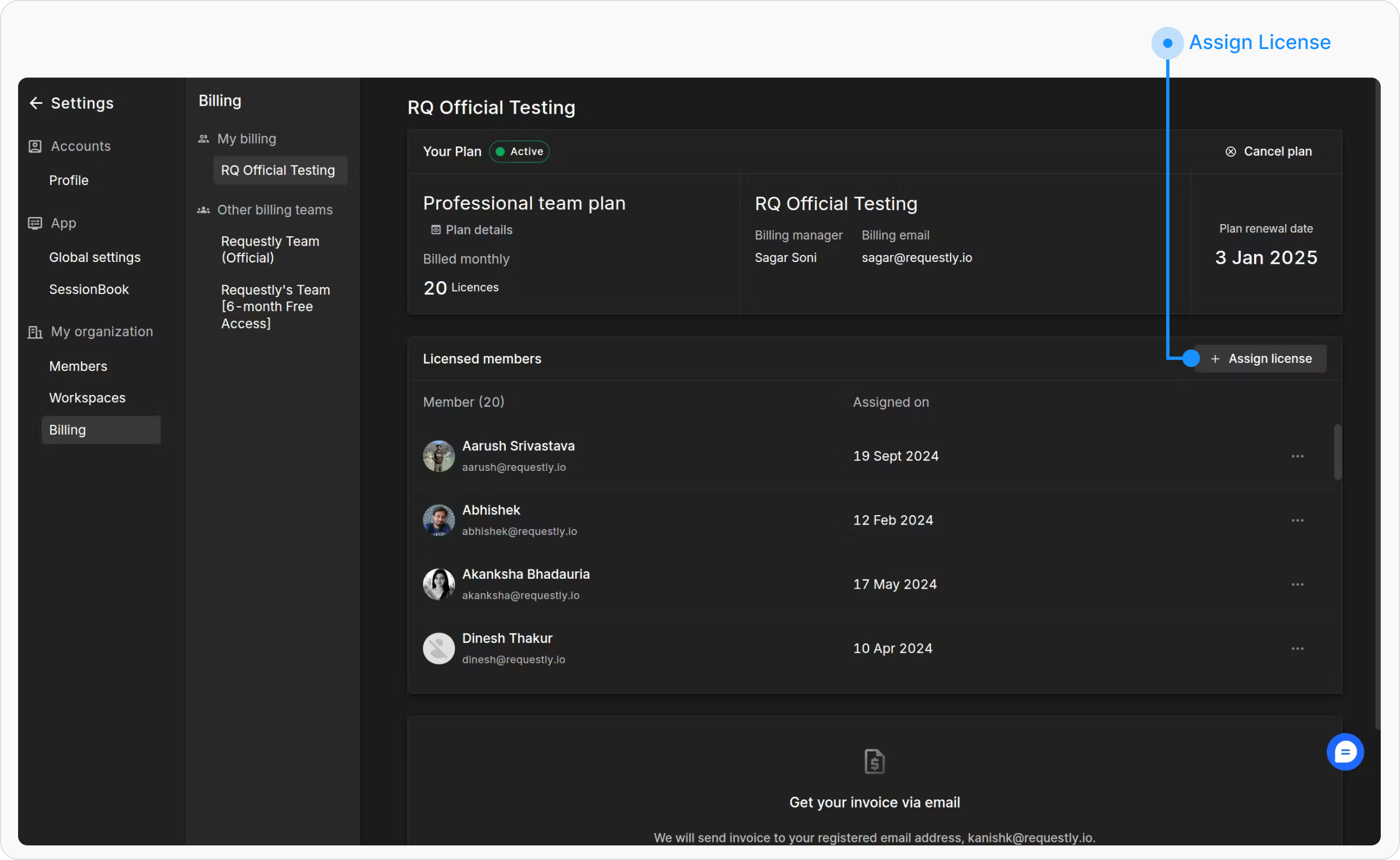
Task: Open Global settings page
Action: (x=94, y=257)
